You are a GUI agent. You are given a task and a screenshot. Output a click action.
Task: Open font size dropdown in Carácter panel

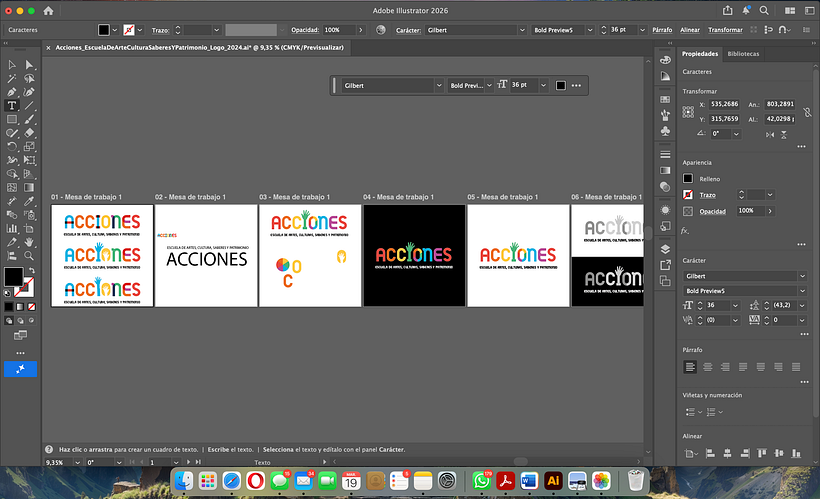click(735, 305)
